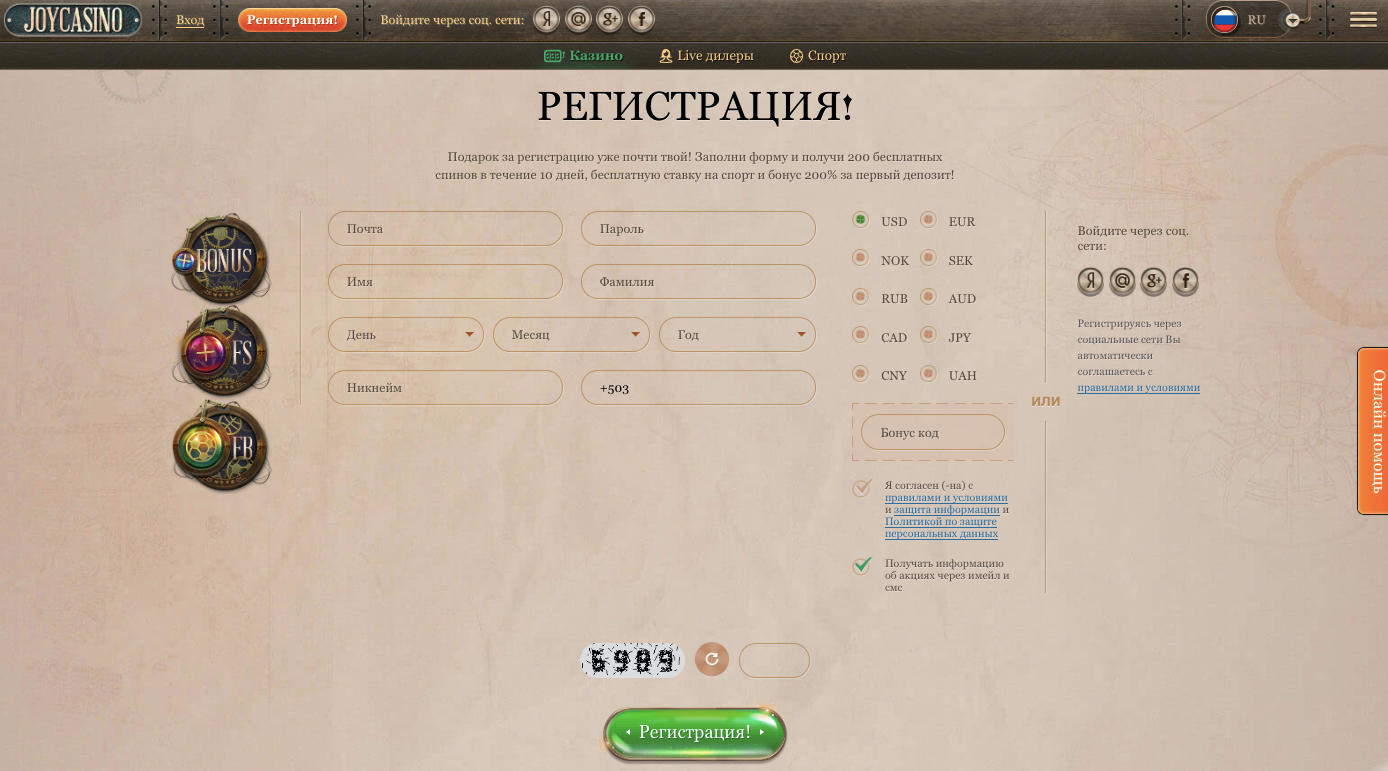Uncheck the terms agreement checkbox

coord(861,489)
